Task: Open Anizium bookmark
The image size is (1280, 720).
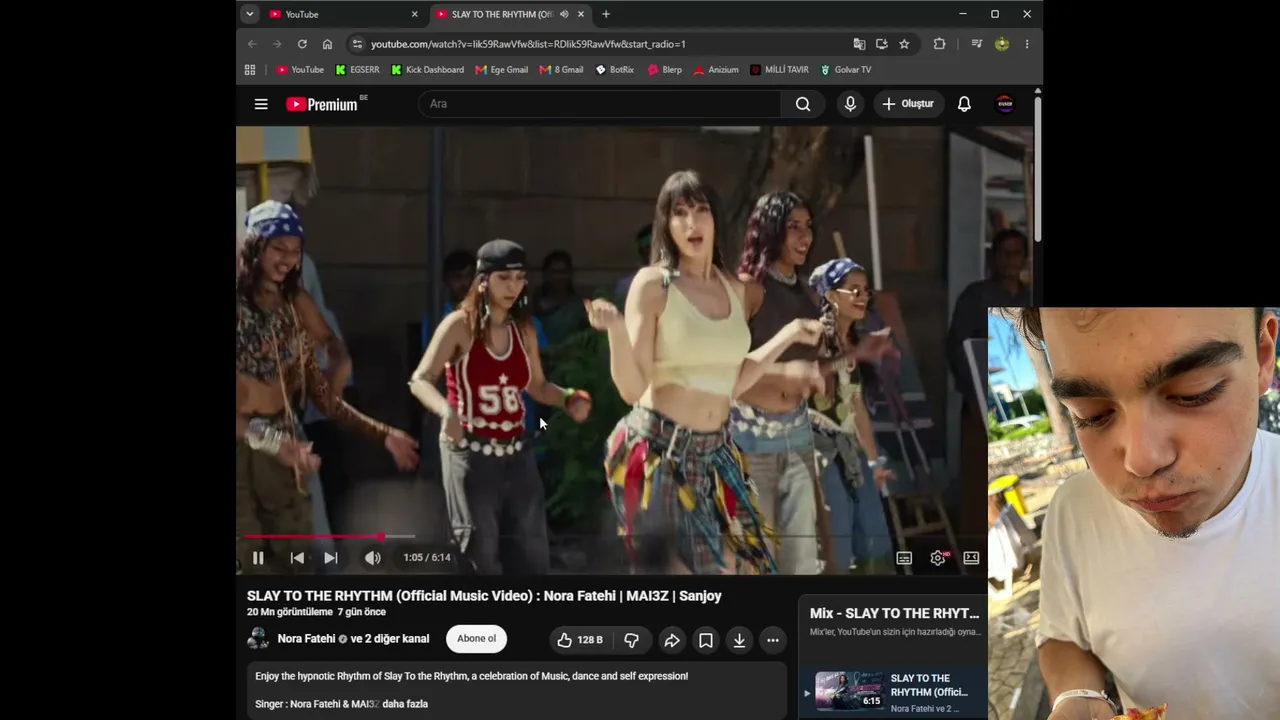Action: pos(716,70)
